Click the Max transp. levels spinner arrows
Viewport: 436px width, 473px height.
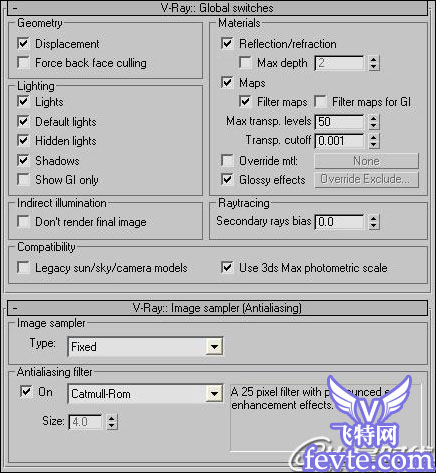(x=374, y=122)
